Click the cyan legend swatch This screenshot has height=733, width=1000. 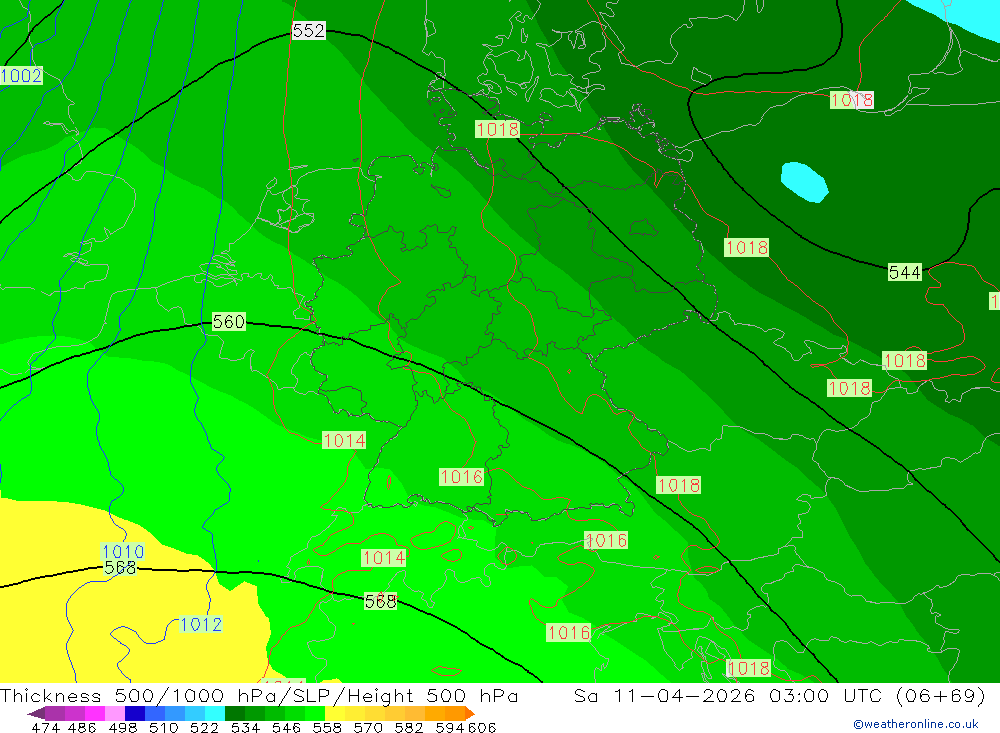click(215, 713)
